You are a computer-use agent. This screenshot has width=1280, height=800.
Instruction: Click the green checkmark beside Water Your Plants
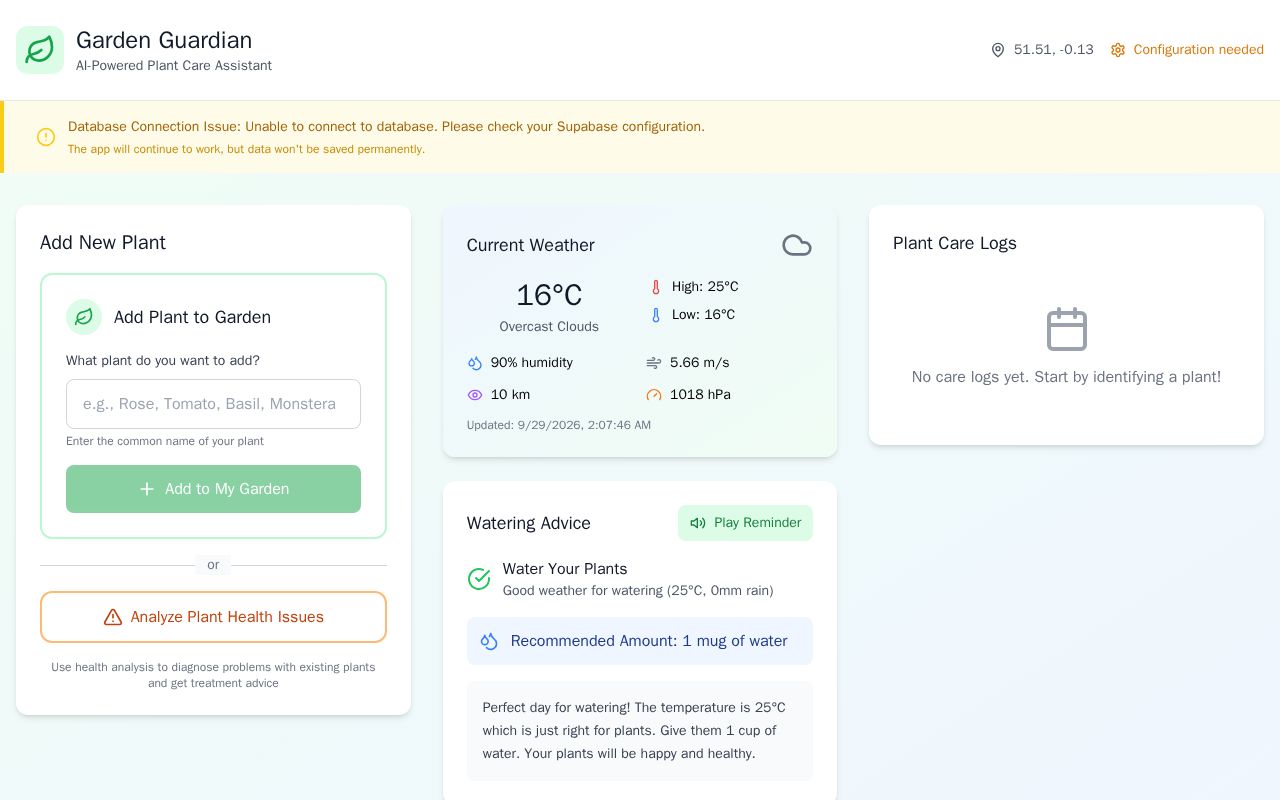point(479,579)
